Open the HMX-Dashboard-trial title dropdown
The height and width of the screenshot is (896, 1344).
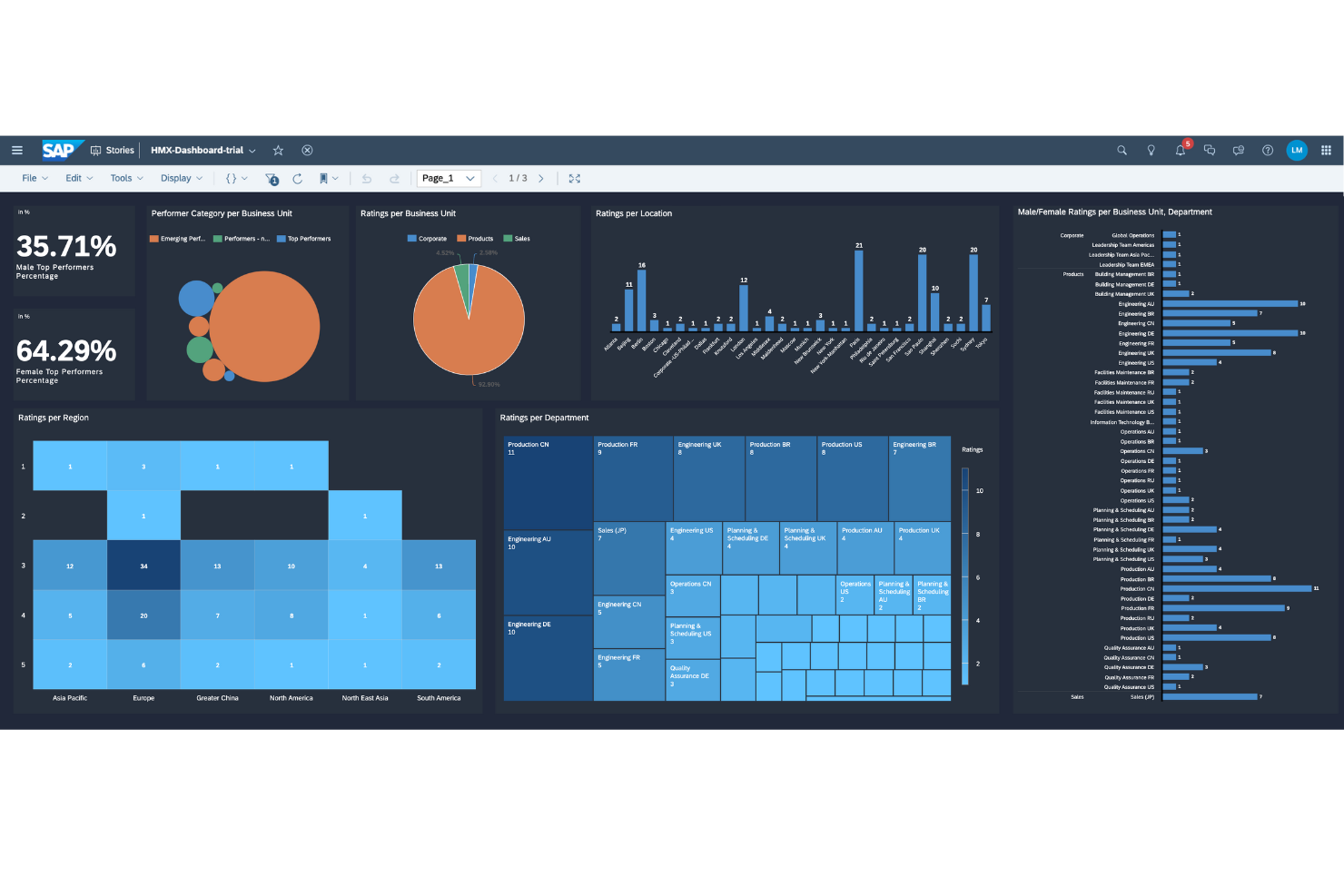[x=252, y=150]
